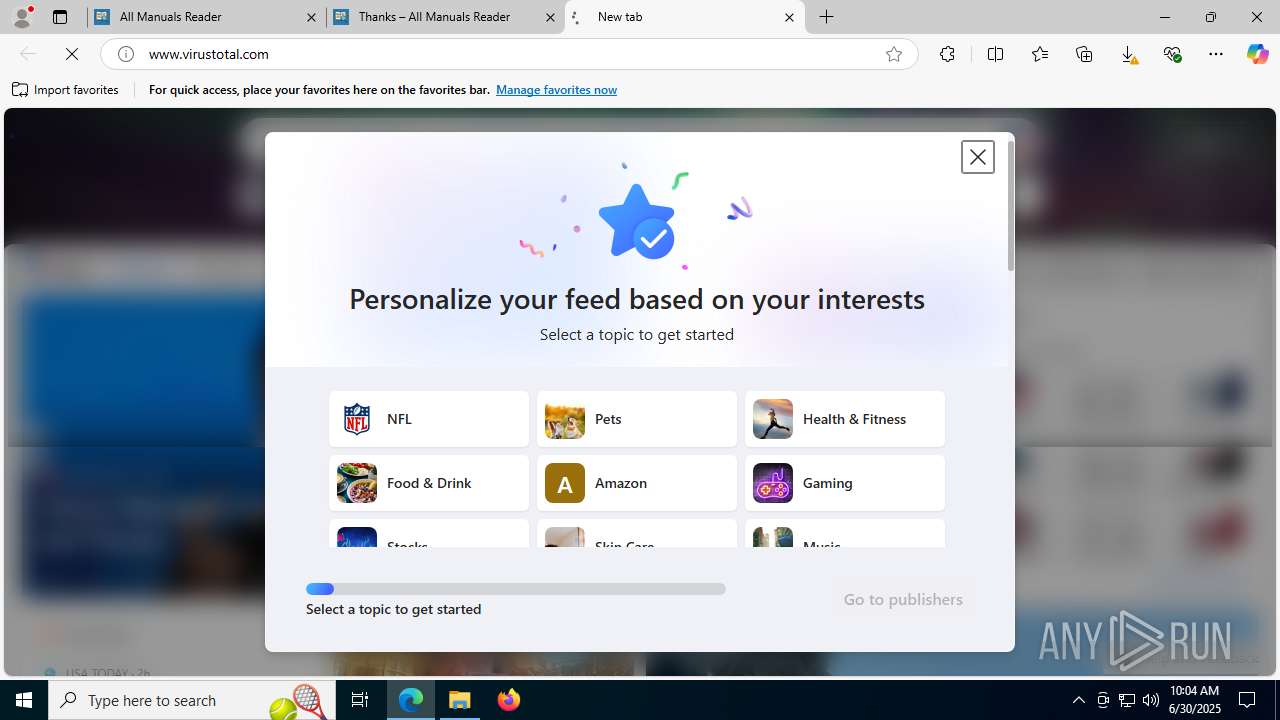Minimize the Edge window

(x=1165, y=17)
